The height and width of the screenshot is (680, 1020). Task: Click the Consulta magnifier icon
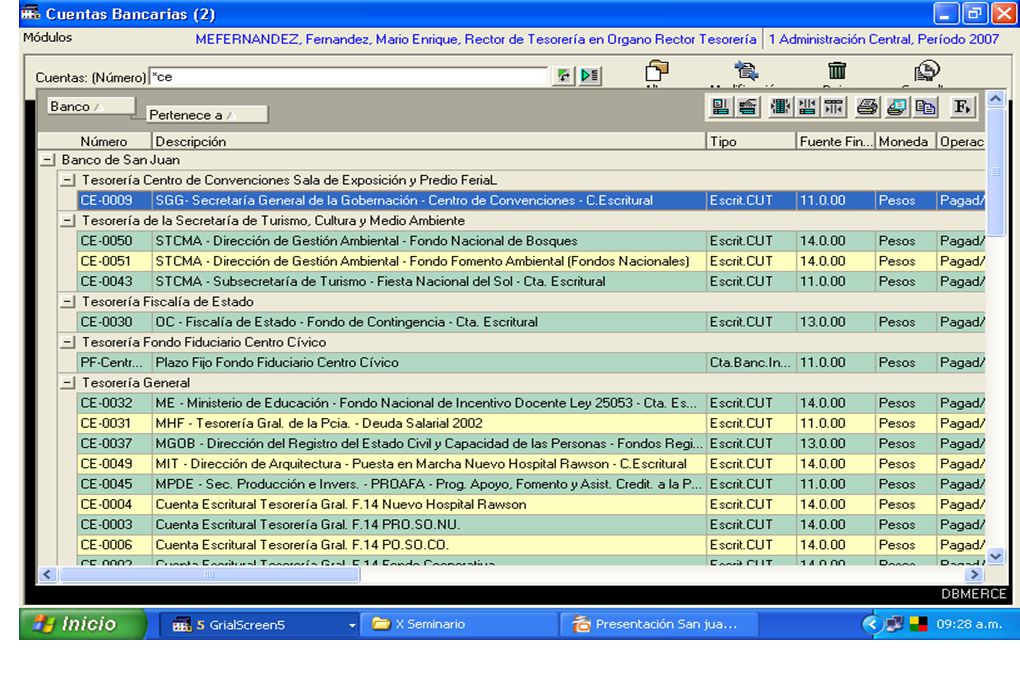[926, 70]
